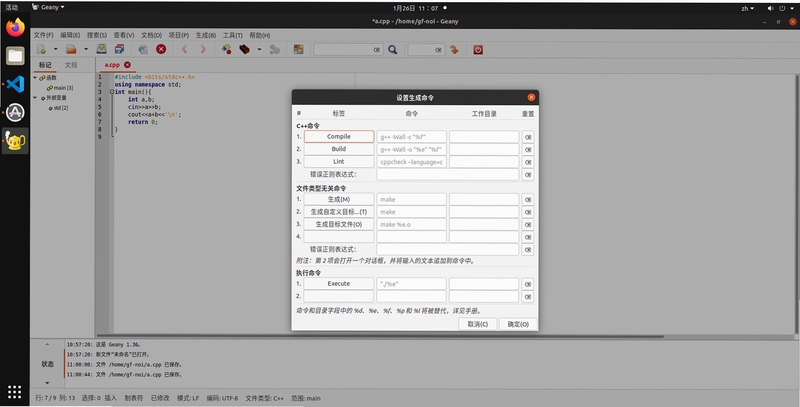The width and height of the screenshot is (800, 407).
Task: Open the Color Chooser toolbar icon
Action: pyautogui.click(x=298, y=49)
